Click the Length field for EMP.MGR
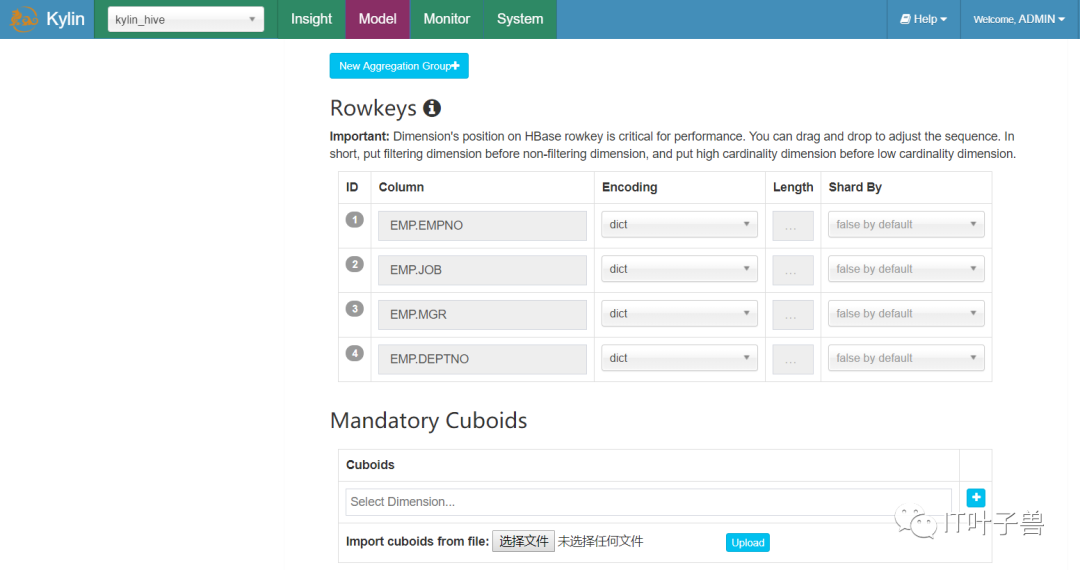The width and height of the screenshot is (1080, 570). pos(793,315)
